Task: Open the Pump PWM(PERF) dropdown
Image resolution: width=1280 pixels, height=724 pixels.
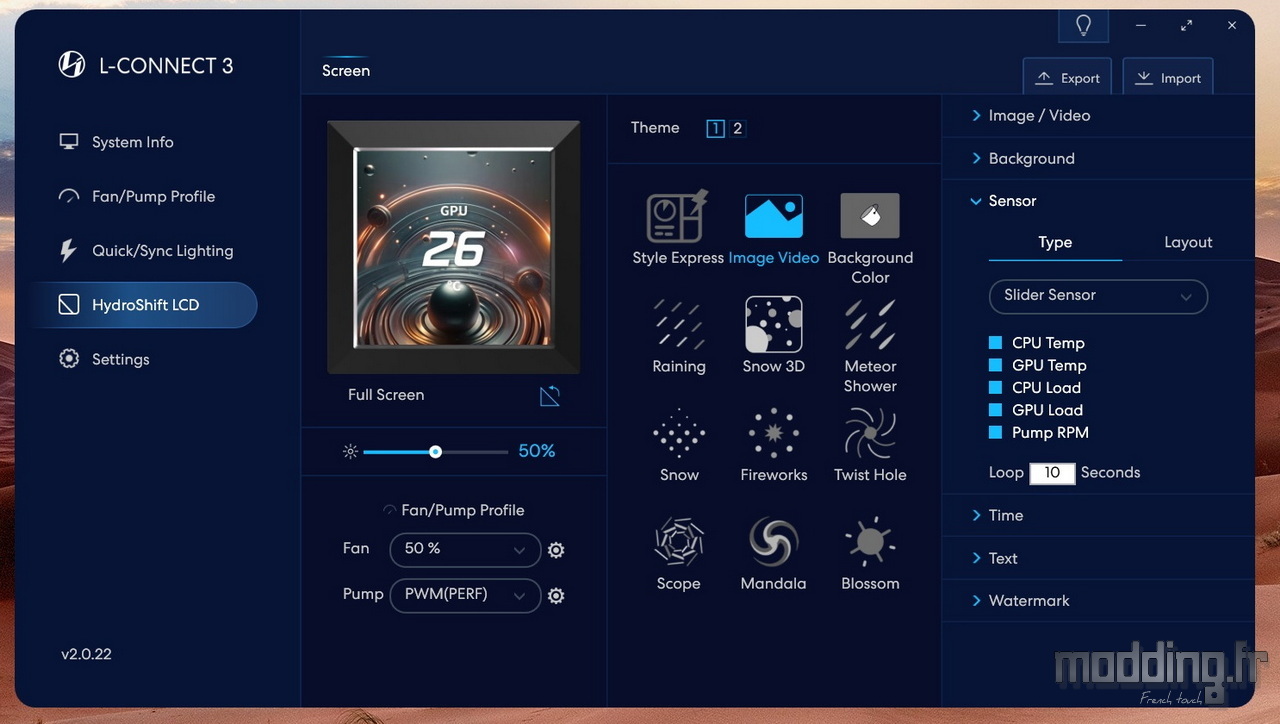Action: coord(465,595)
